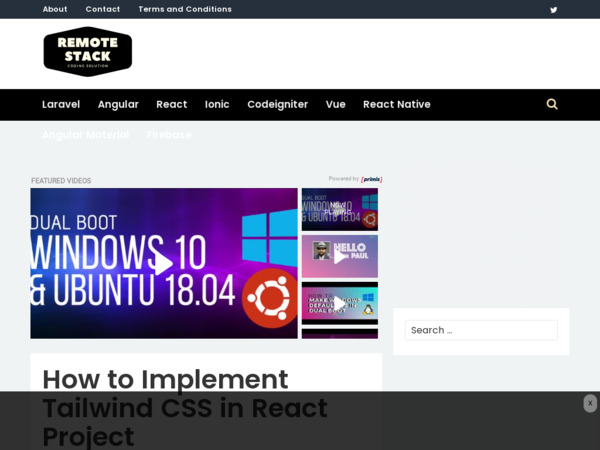This screenshot has width=600, height=450.
Task: Open Terms and Conditions link
Action: coord(184,9)
